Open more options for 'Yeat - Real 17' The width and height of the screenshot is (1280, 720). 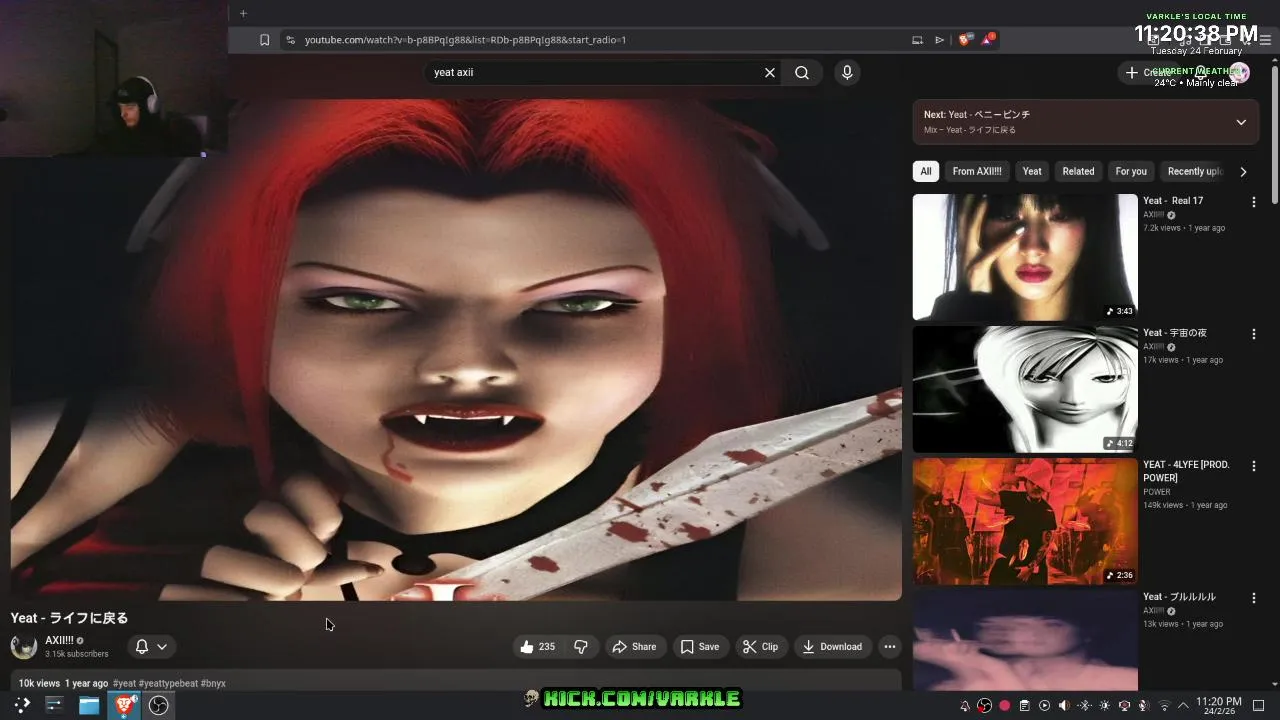(x=1253, y=202)
